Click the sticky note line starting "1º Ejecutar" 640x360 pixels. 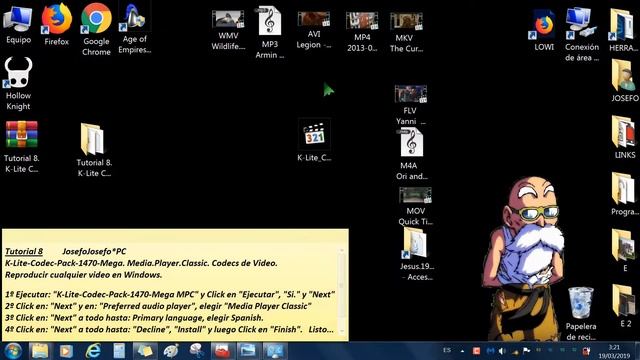[170, 294]
